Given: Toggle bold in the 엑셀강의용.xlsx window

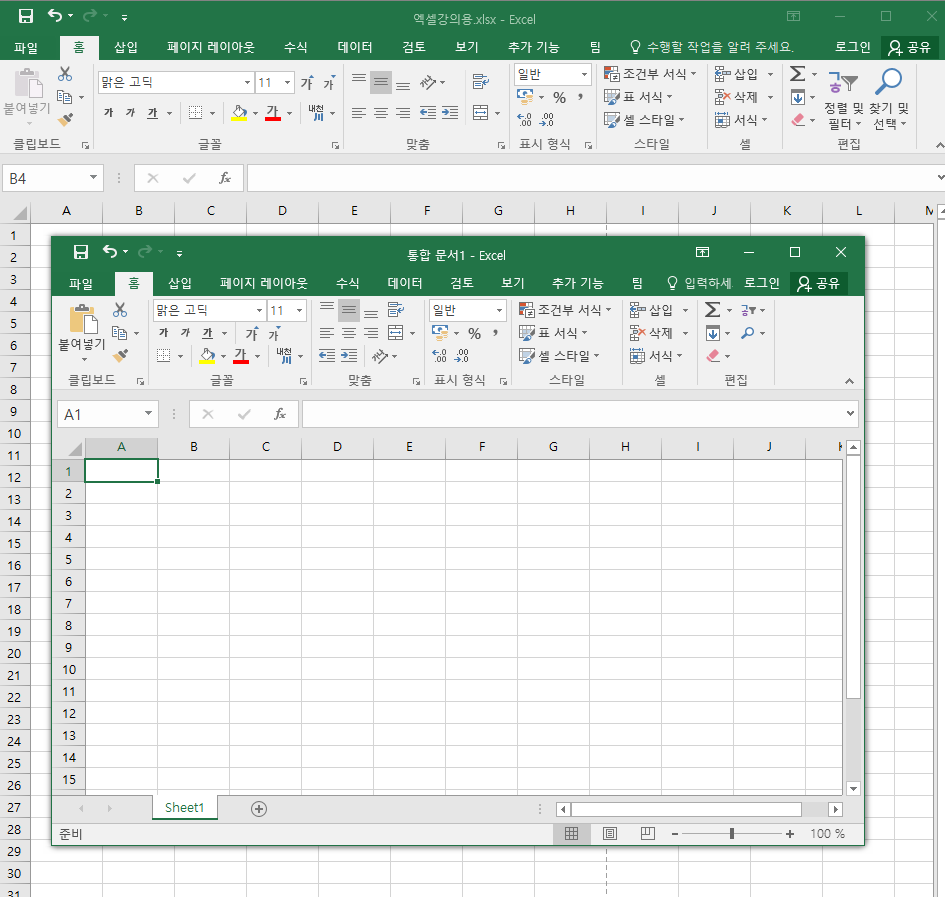Looking at the screenshot, I should [x=108, y=113].
